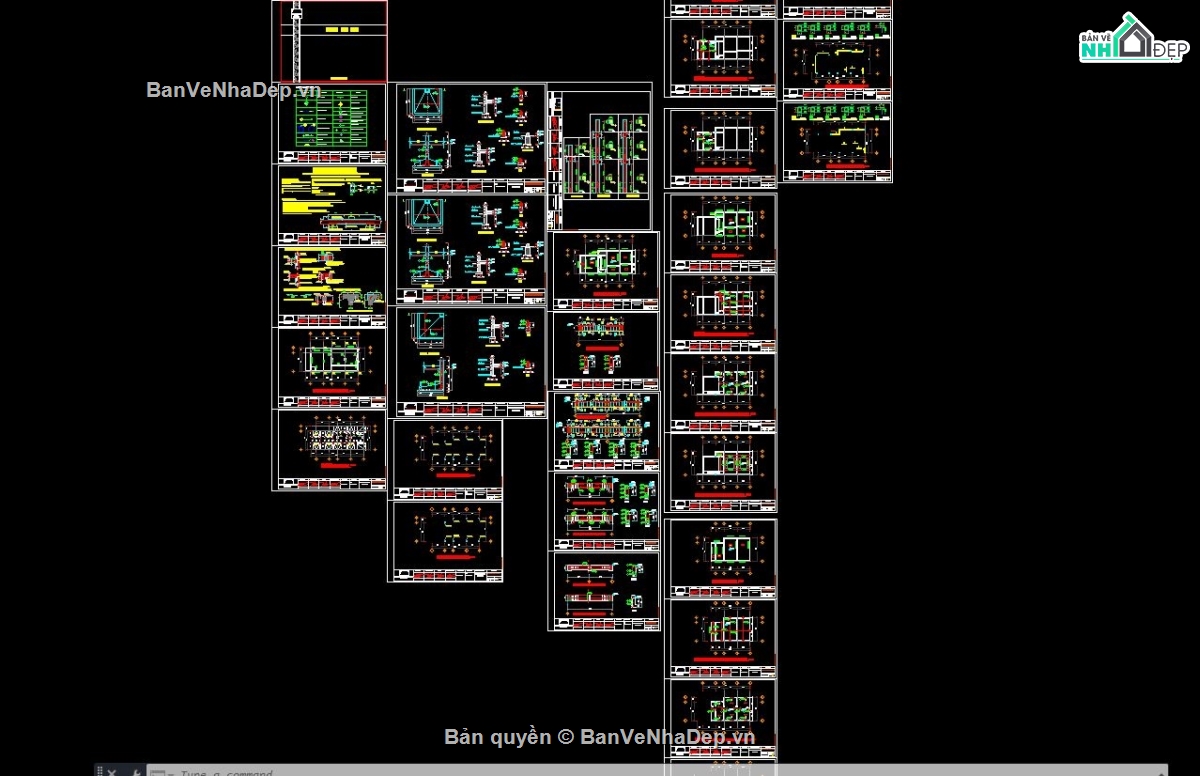
Task: Pick the first sheet filled with yellow notes
Action: coord(330,203)
